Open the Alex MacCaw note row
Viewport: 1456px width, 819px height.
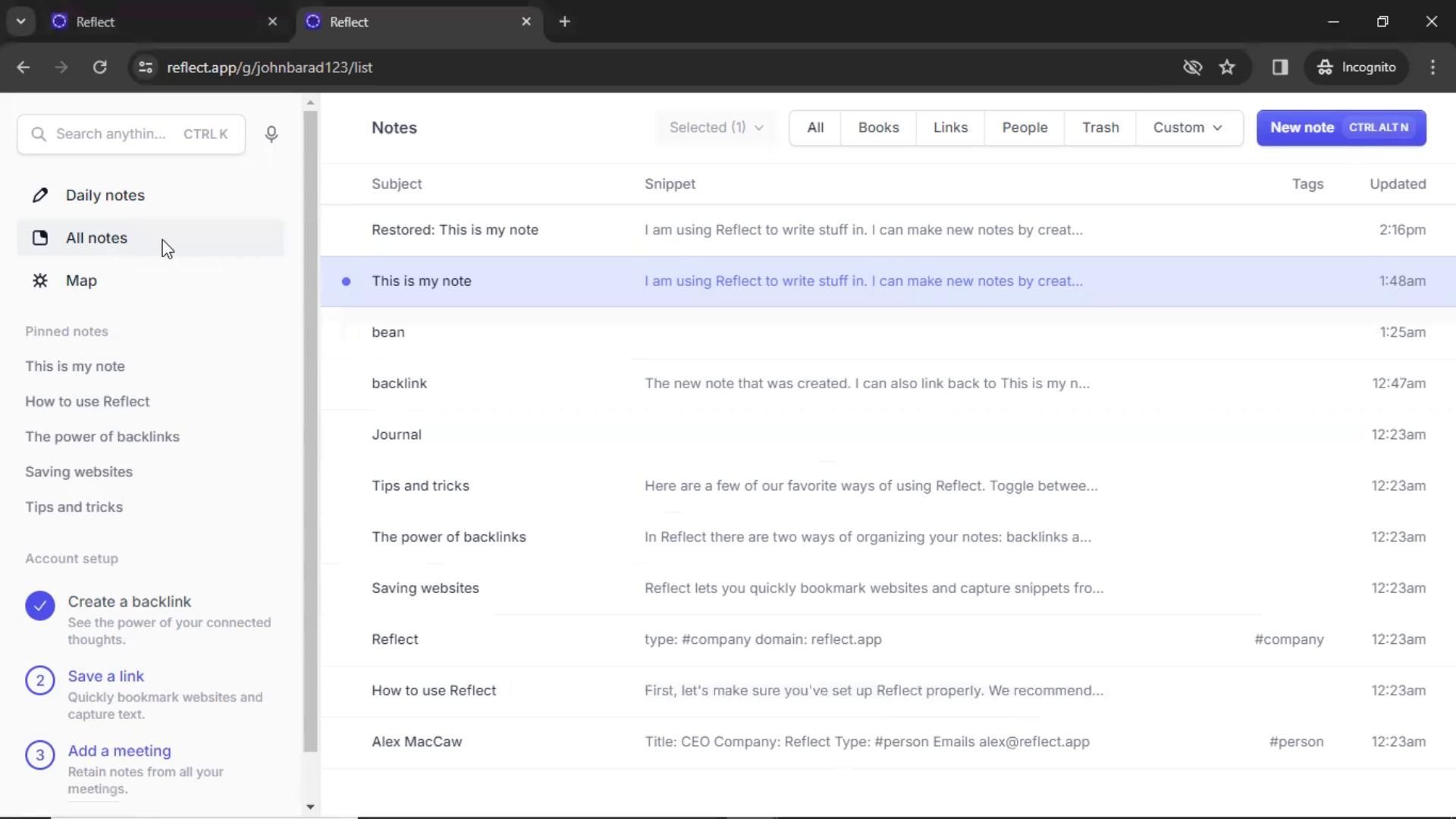click(x=888, y=742)
